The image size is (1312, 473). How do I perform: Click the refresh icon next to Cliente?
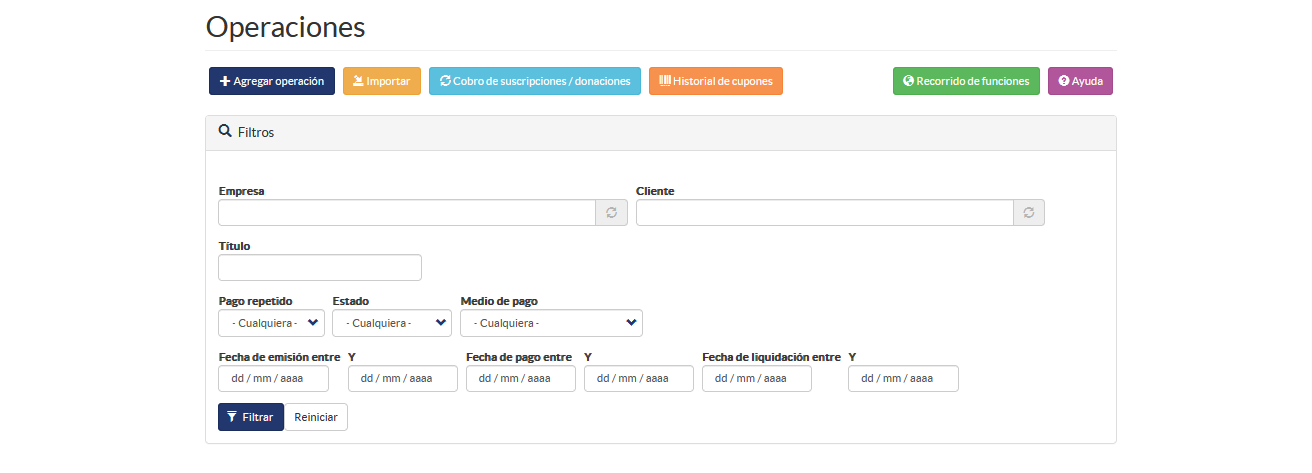(1029, 213)
